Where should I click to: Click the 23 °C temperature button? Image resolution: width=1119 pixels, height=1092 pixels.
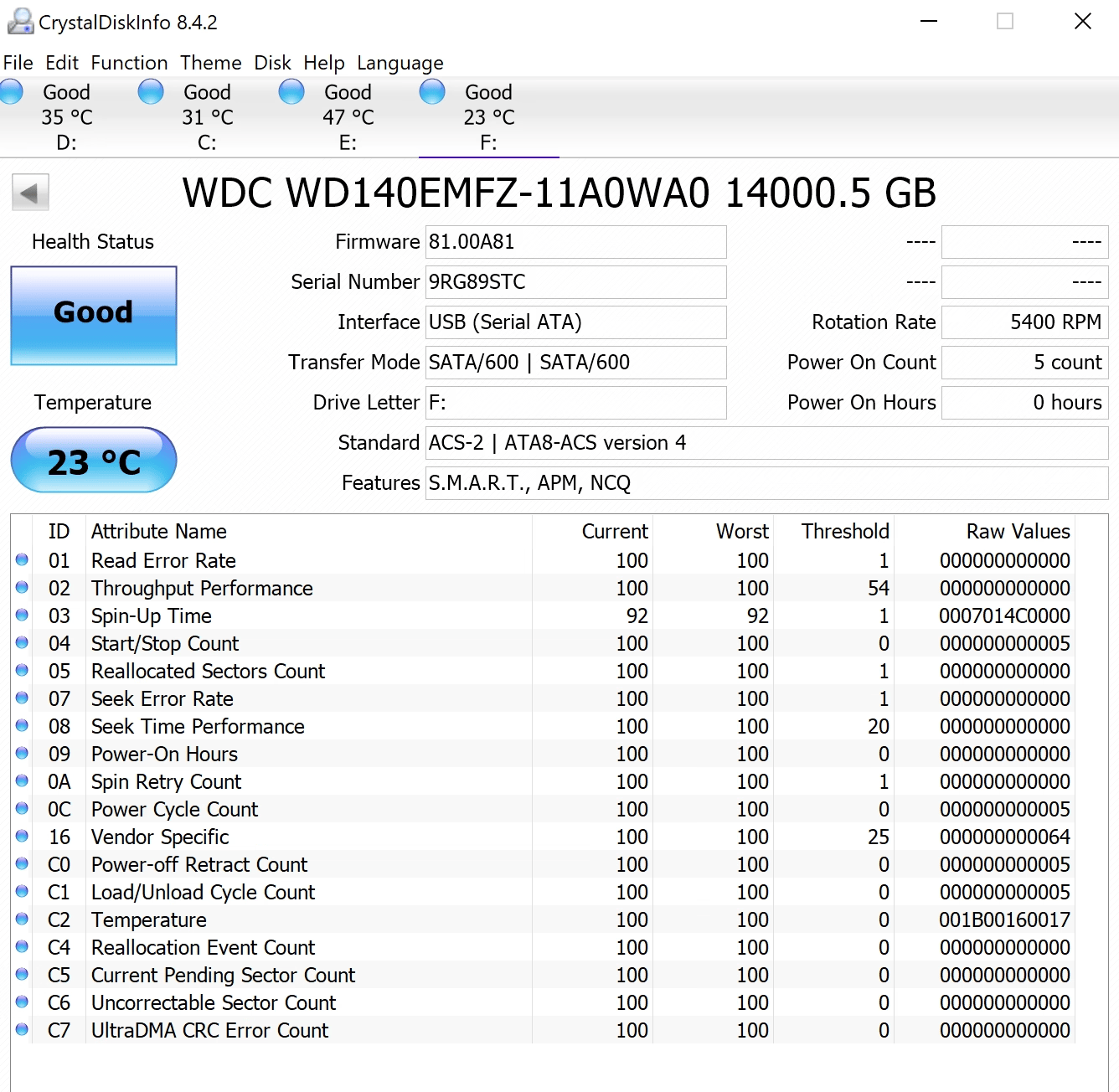coord(94,460)
